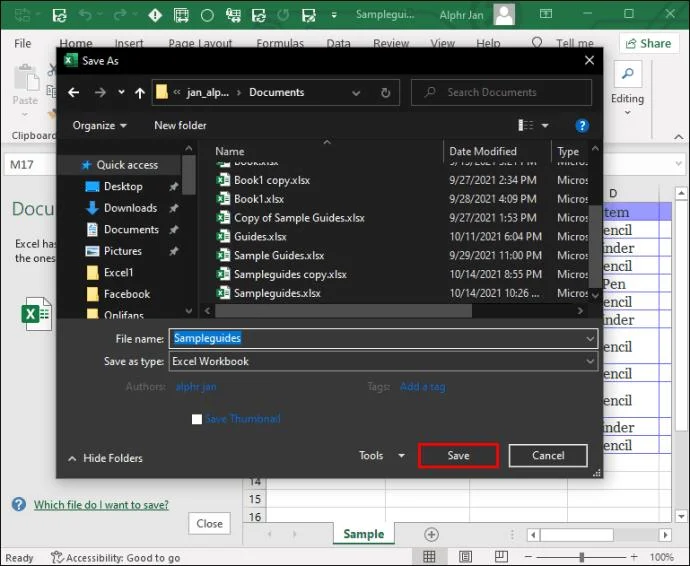
Task: Open the Excel1 folder
Action: pos(118,272)
